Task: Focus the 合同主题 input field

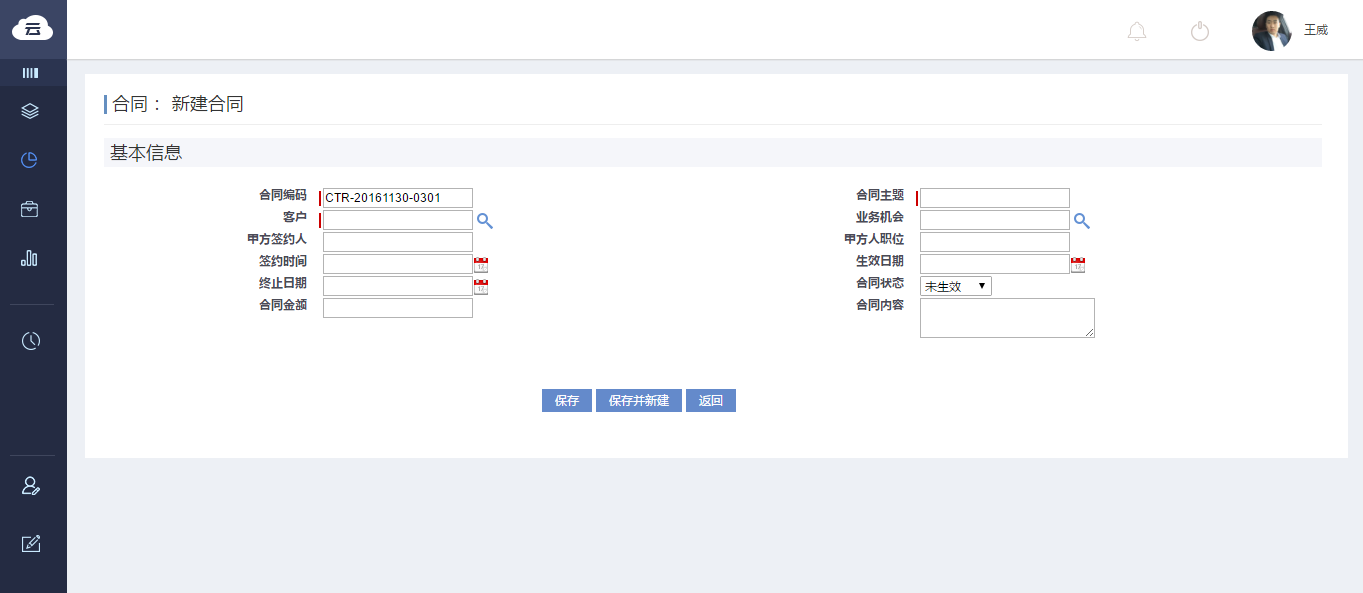Action: (x=994, y=198)
